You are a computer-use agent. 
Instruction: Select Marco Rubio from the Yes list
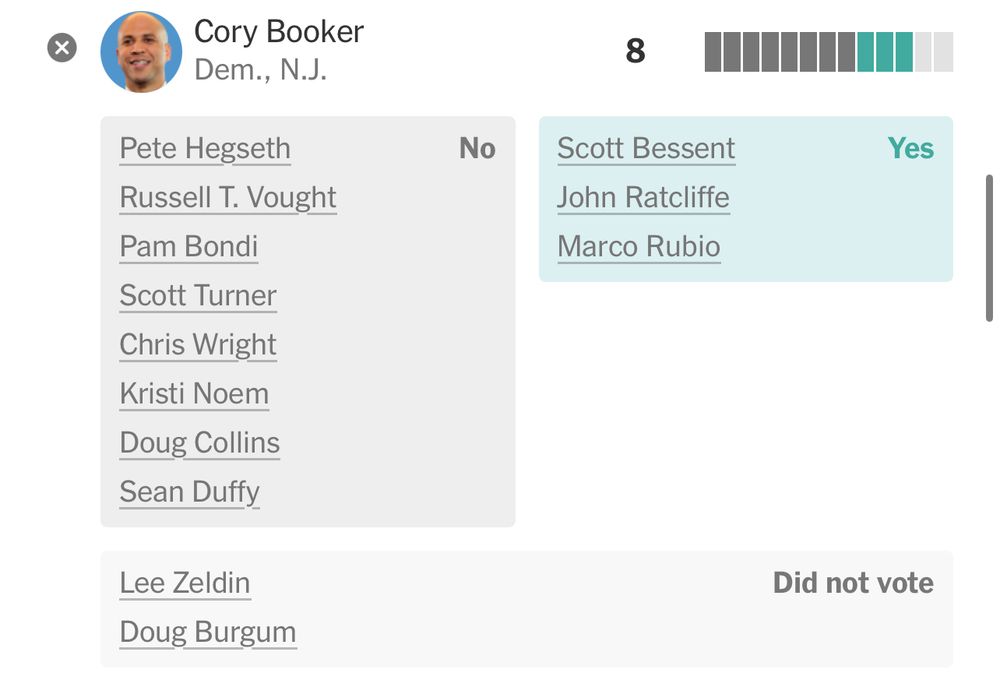[x=638, y=246]
